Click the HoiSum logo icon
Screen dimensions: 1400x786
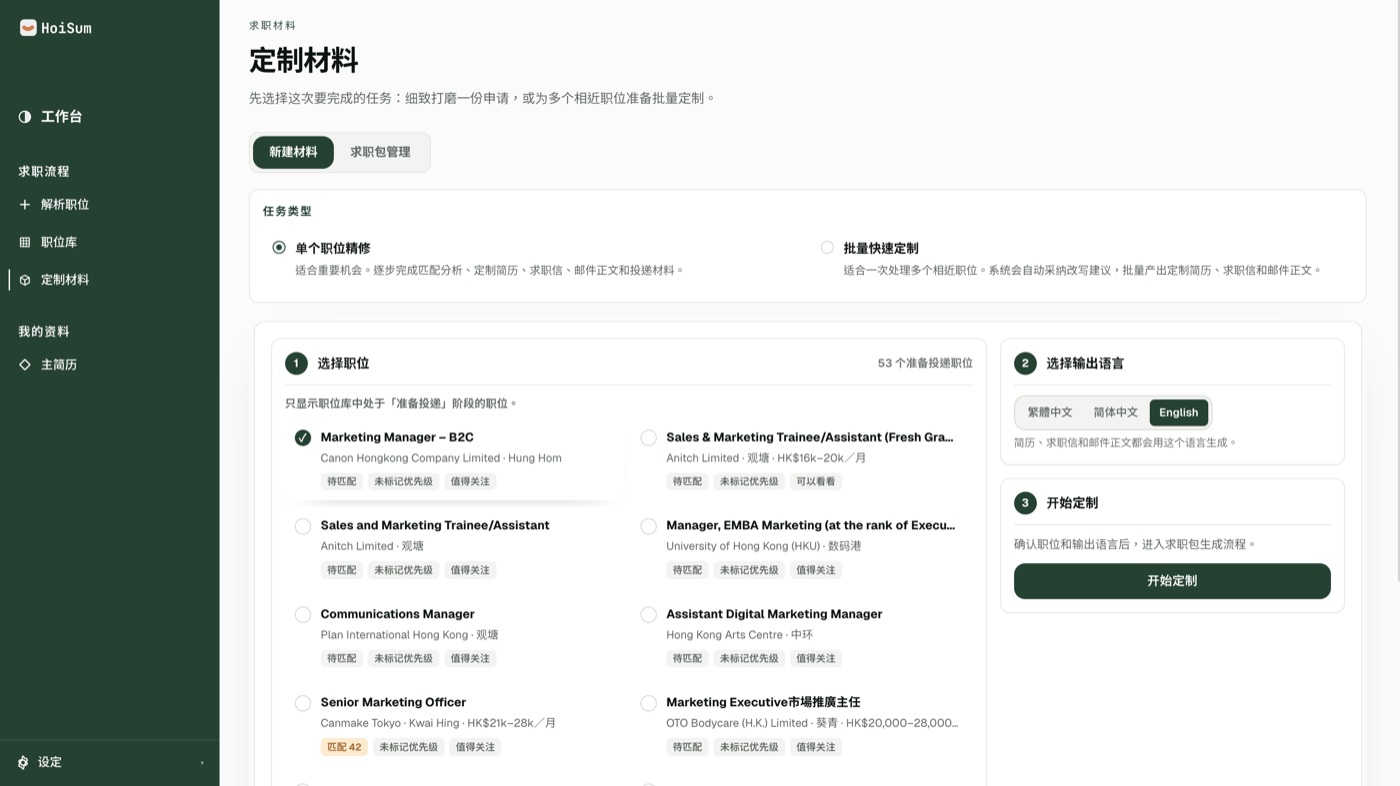point(28,28)
